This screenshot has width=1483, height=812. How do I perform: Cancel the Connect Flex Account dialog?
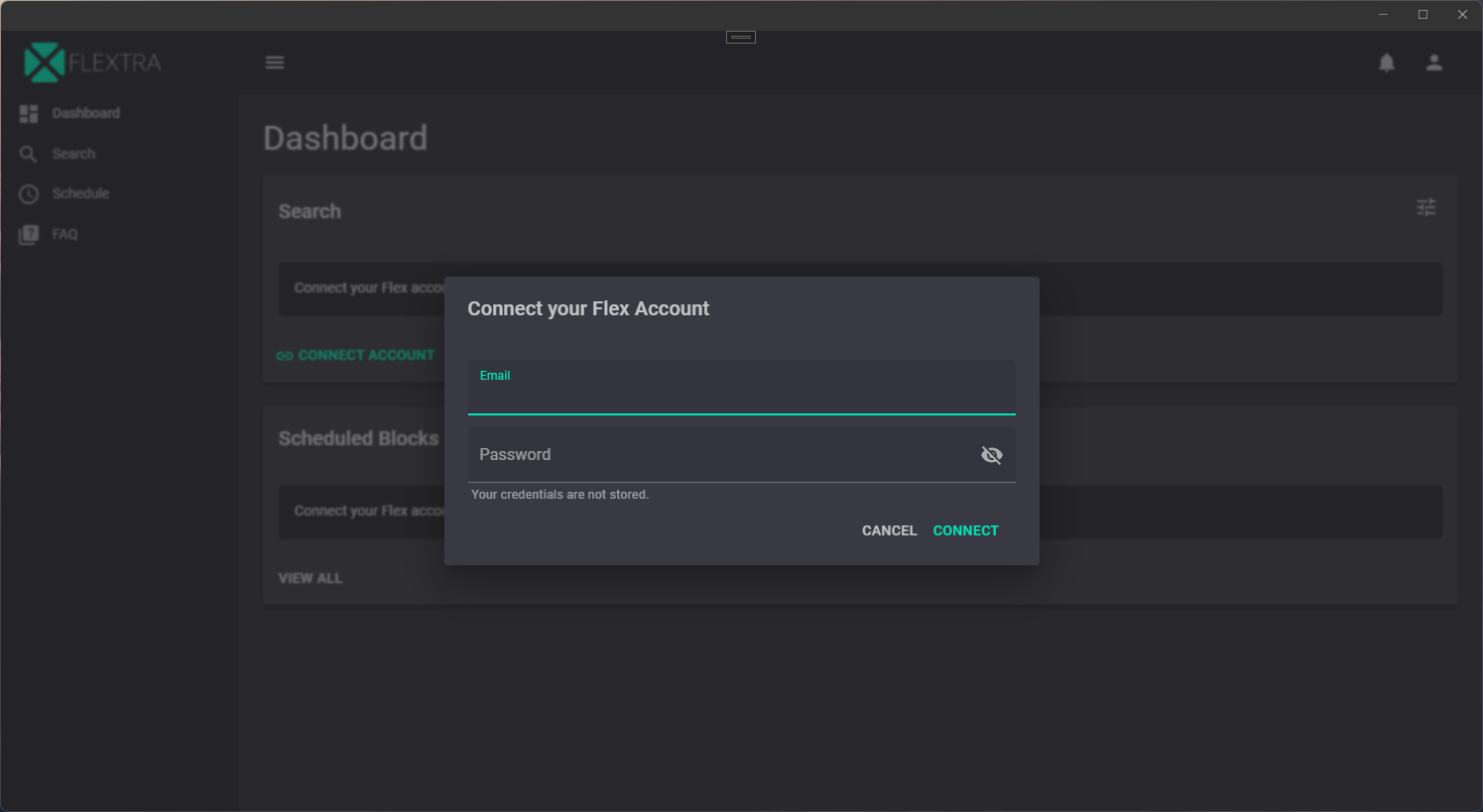point(889,530)
